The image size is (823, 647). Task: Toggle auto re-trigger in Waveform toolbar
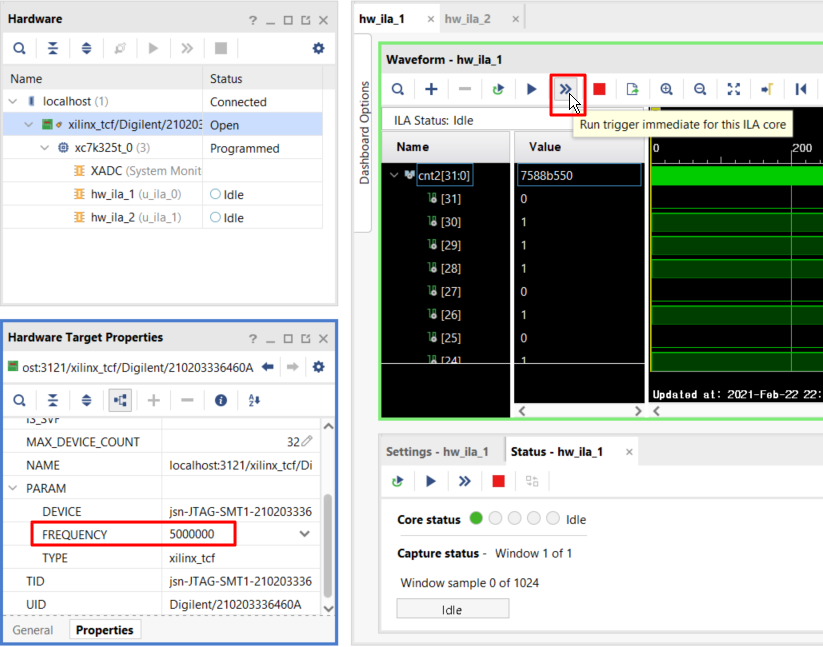pos(498,89)
